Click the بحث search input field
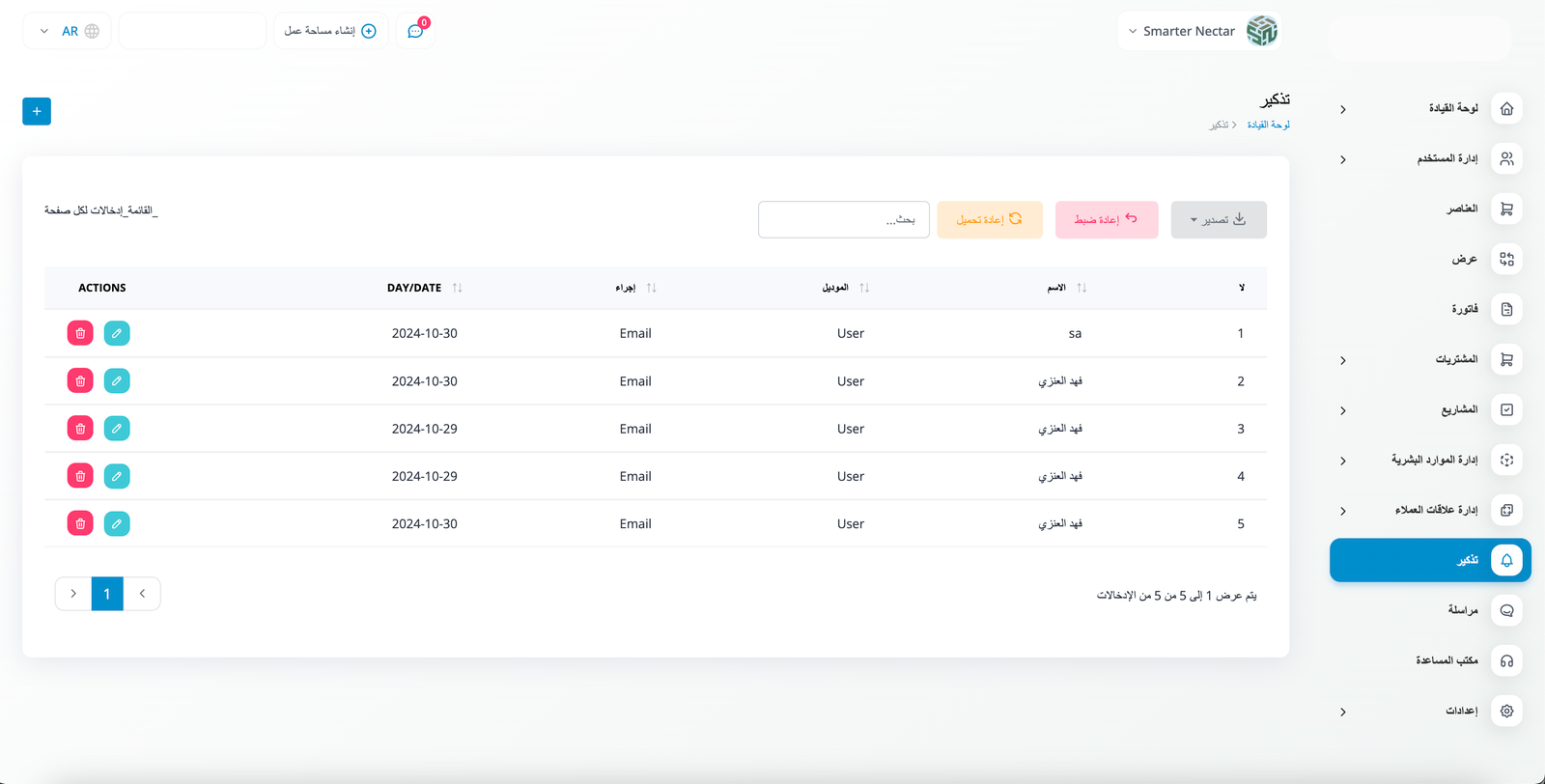Viewport: 1545px width, 784px height. pyautogui.click(x=843, y=220)
